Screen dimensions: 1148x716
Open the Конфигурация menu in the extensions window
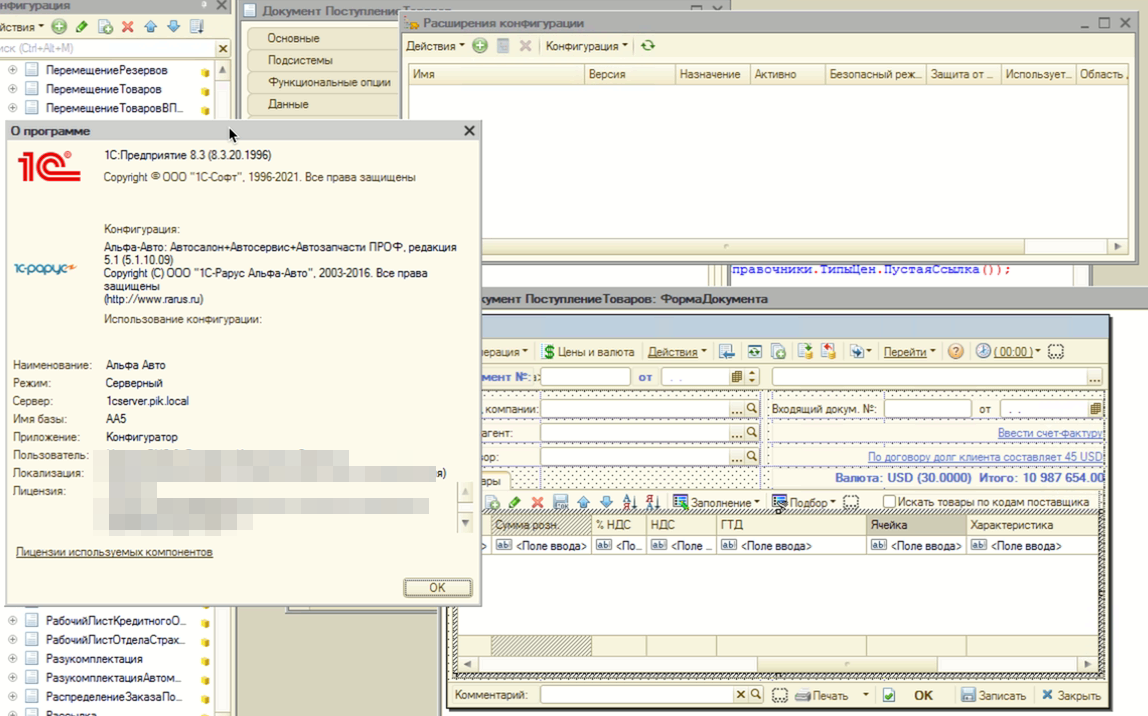[x=586, y=46]
